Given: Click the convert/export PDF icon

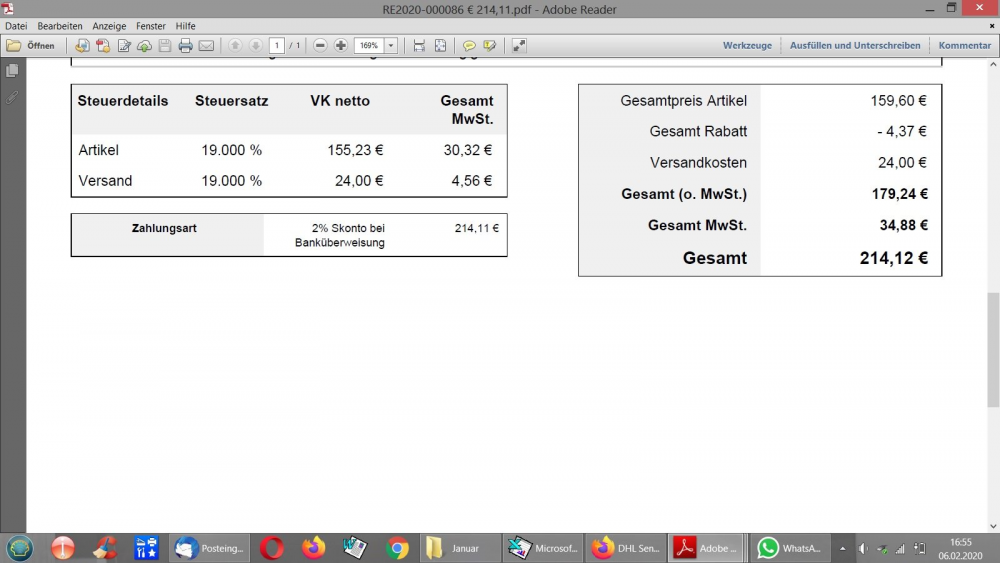Looking at the screenshot, I should click(x=82, y=45).
